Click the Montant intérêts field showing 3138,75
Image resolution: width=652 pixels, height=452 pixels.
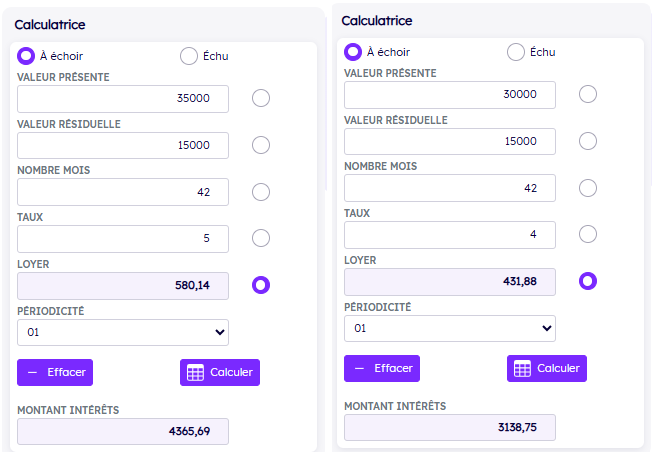point(449,427)
